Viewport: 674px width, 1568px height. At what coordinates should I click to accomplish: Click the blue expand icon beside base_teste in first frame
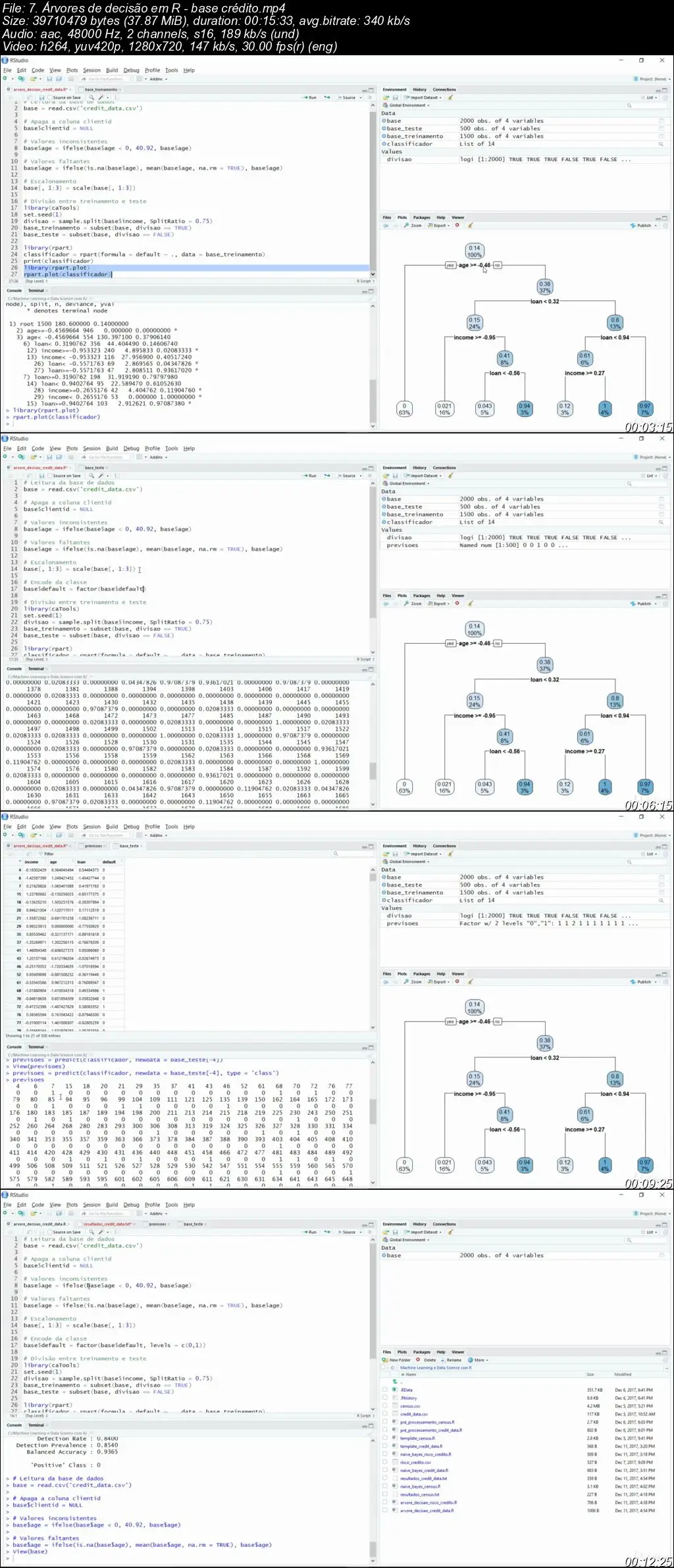pos(384,129)
